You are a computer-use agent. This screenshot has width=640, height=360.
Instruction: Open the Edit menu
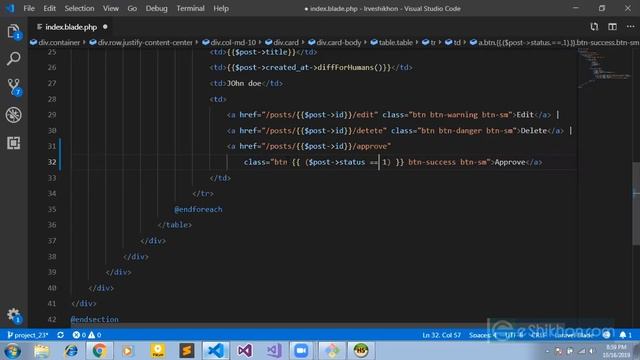(x=49, y=8)
